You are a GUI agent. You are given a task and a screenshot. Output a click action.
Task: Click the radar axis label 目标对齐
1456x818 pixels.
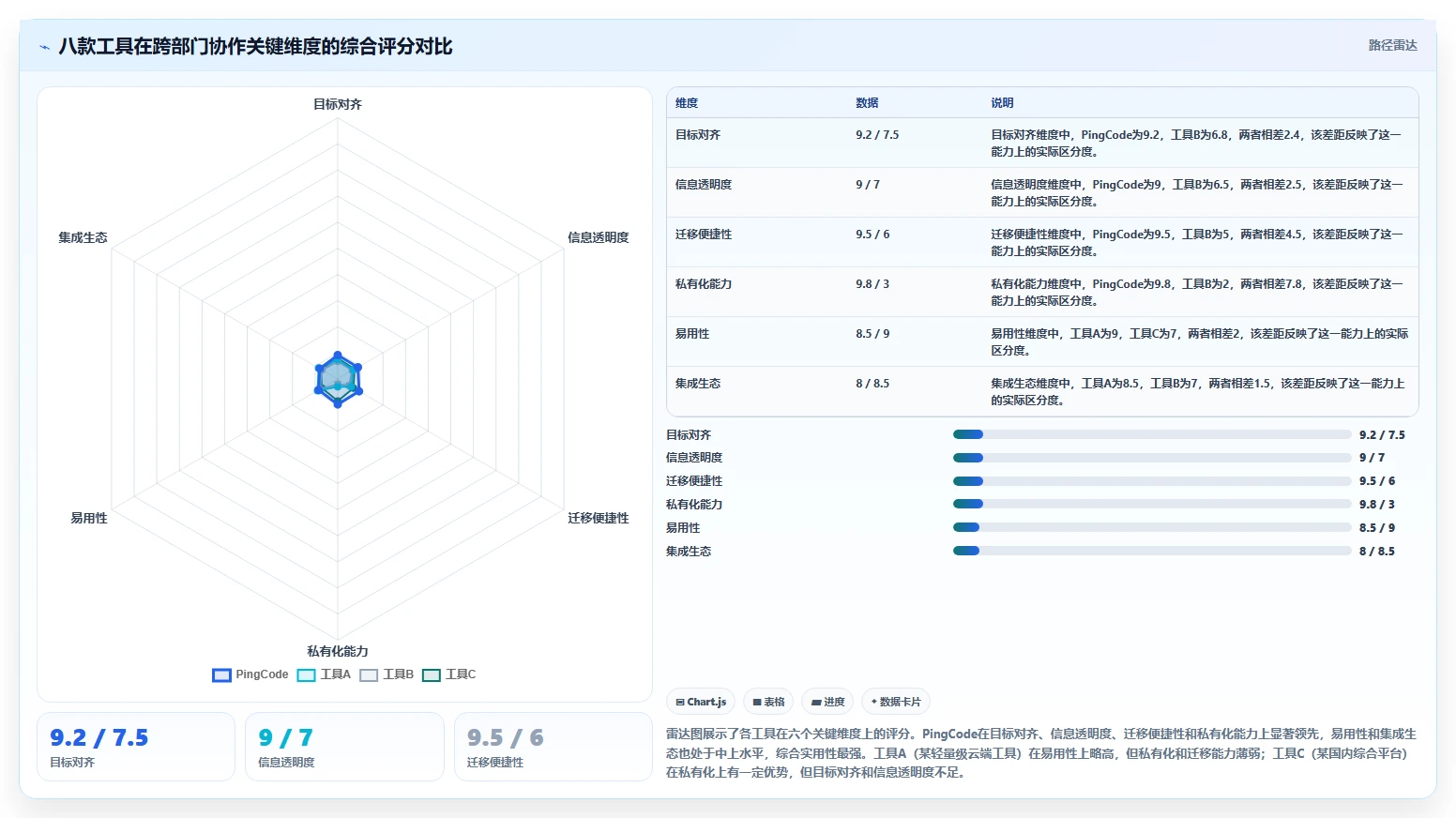click(338, 104)
